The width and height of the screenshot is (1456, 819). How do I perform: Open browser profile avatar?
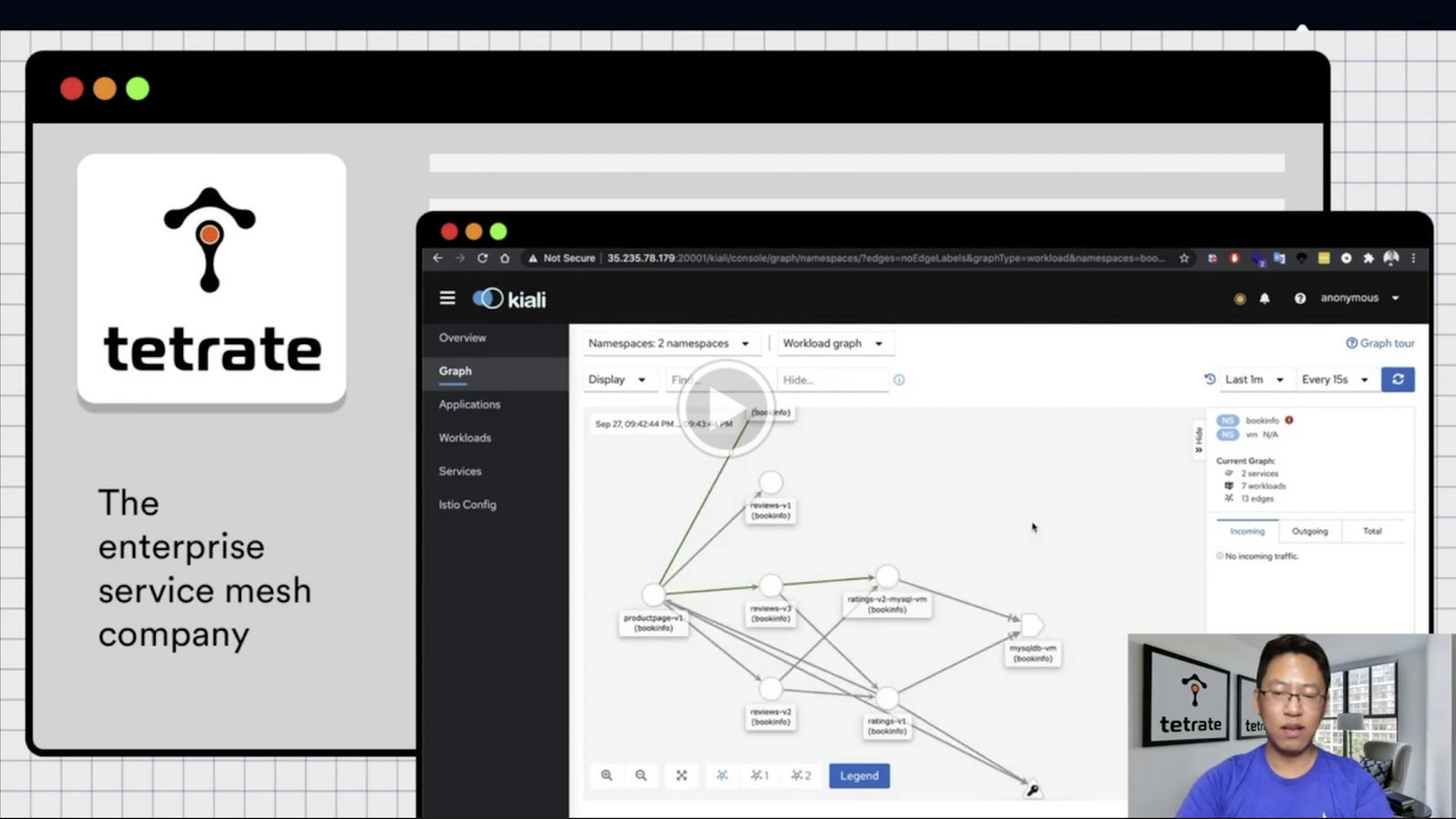[1390, 258]
